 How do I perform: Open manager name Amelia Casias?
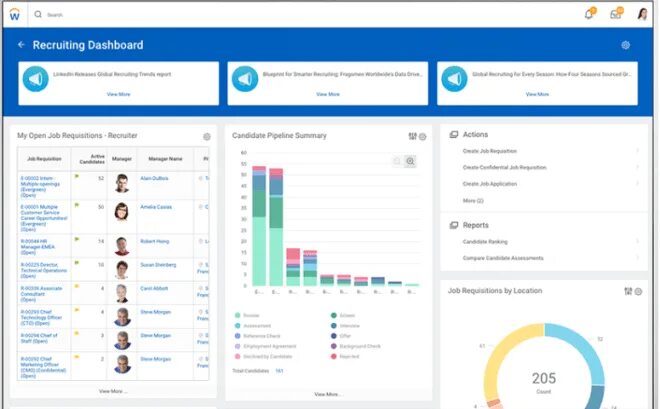tap(156, 207)
